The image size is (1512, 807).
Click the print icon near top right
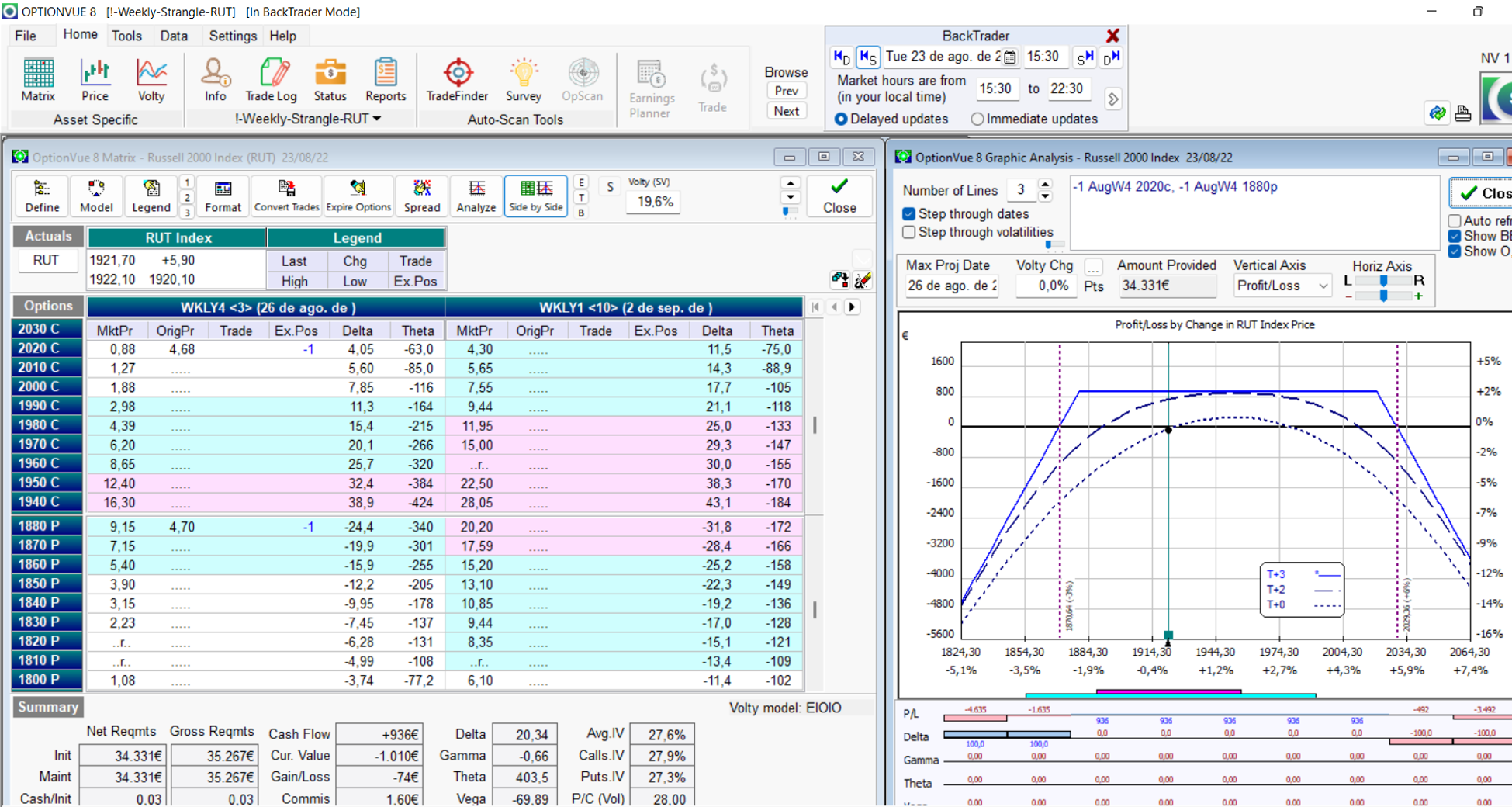[x=1463, y=113]
